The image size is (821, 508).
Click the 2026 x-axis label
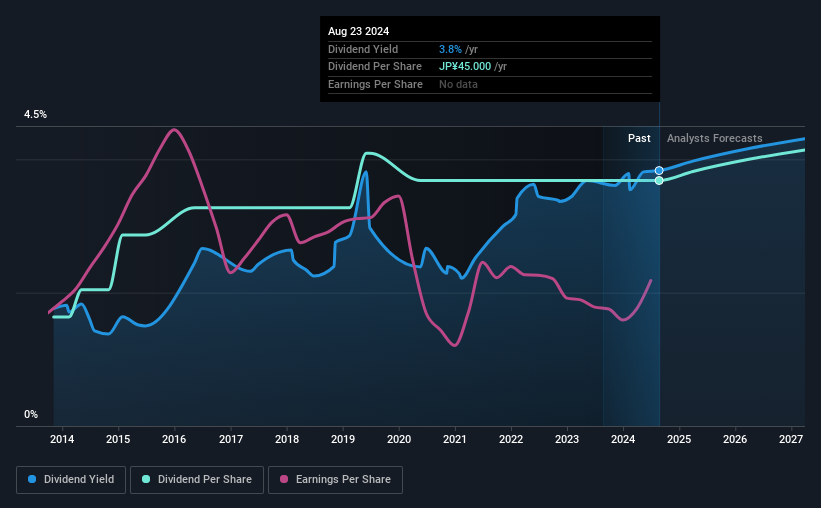(x=735, y=439)
